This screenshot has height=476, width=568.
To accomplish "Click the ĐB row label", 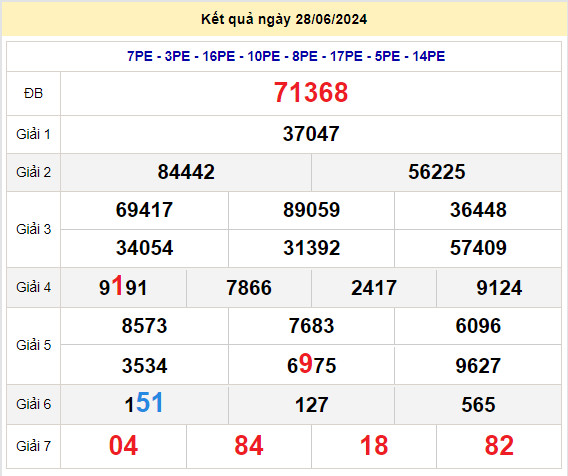I will pos(33,93).
